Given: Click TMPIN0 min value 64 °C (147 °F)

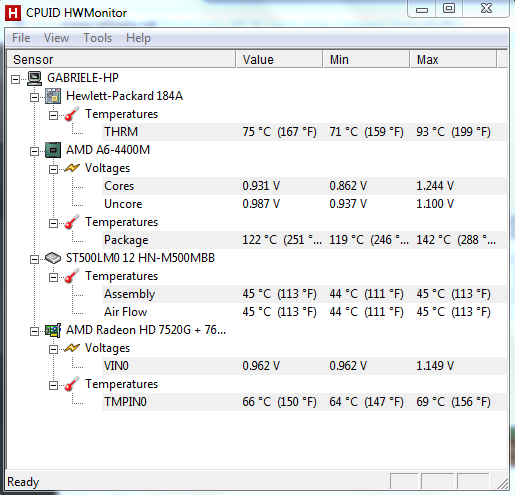Looking at the screenshot, I should click(x=366, y=402).
